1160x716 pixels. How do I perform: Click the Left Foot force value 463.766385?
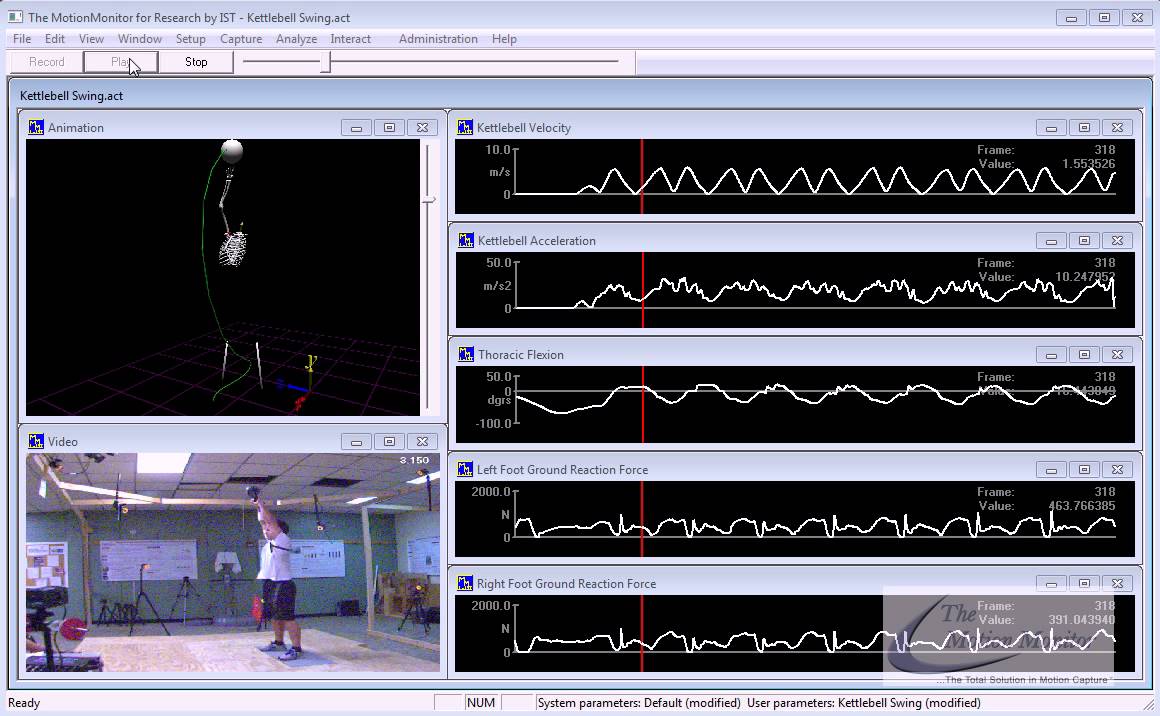click(1082, 506)
